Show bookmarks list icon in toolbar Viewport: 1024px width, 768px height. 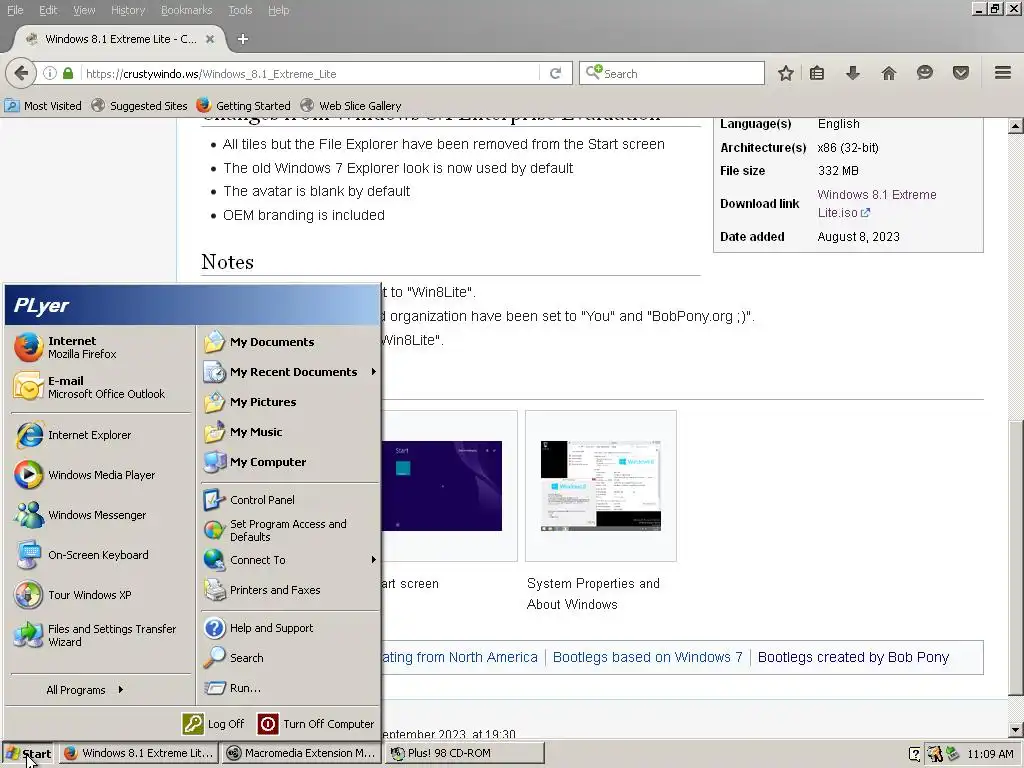coord(817,73)
